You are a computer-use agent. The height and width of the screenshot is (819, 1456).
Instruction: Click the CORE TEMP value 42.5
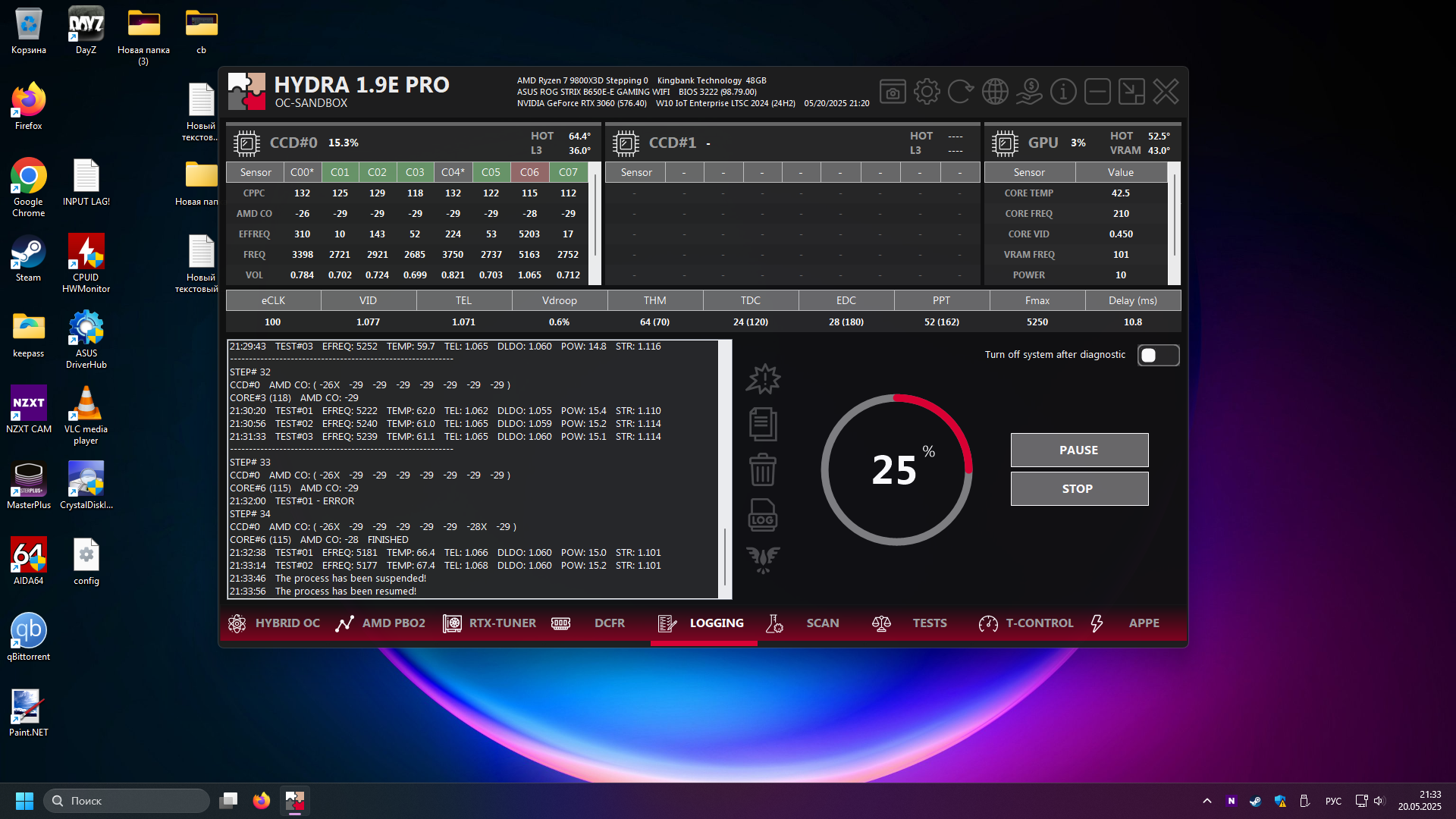coord(1121,193)
